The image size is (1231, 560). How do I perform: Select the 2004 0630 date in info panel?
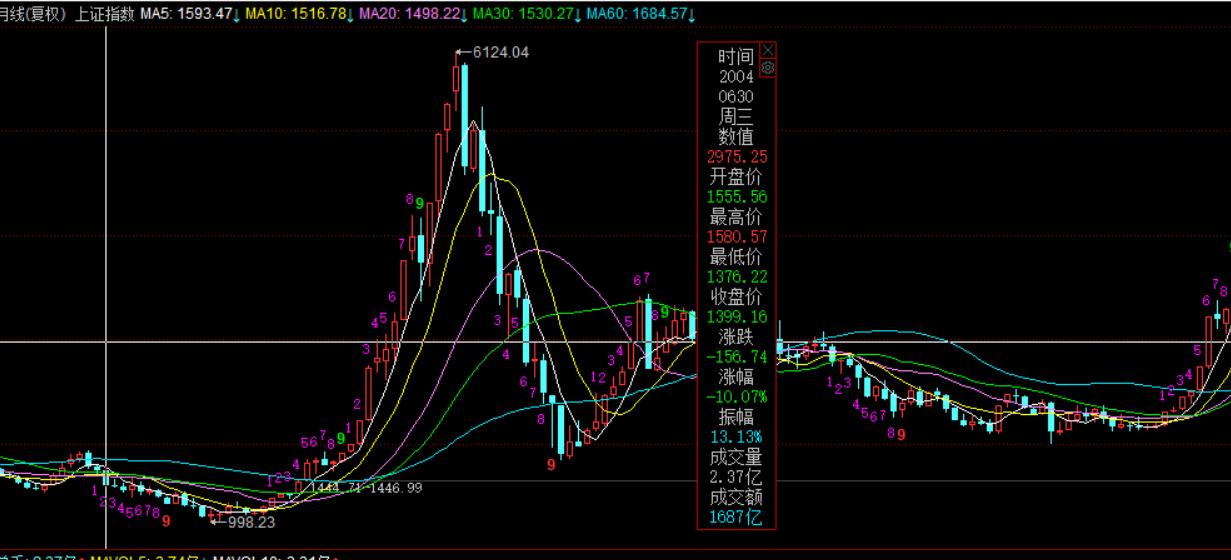pyautogui.click(x=736, y=86)
